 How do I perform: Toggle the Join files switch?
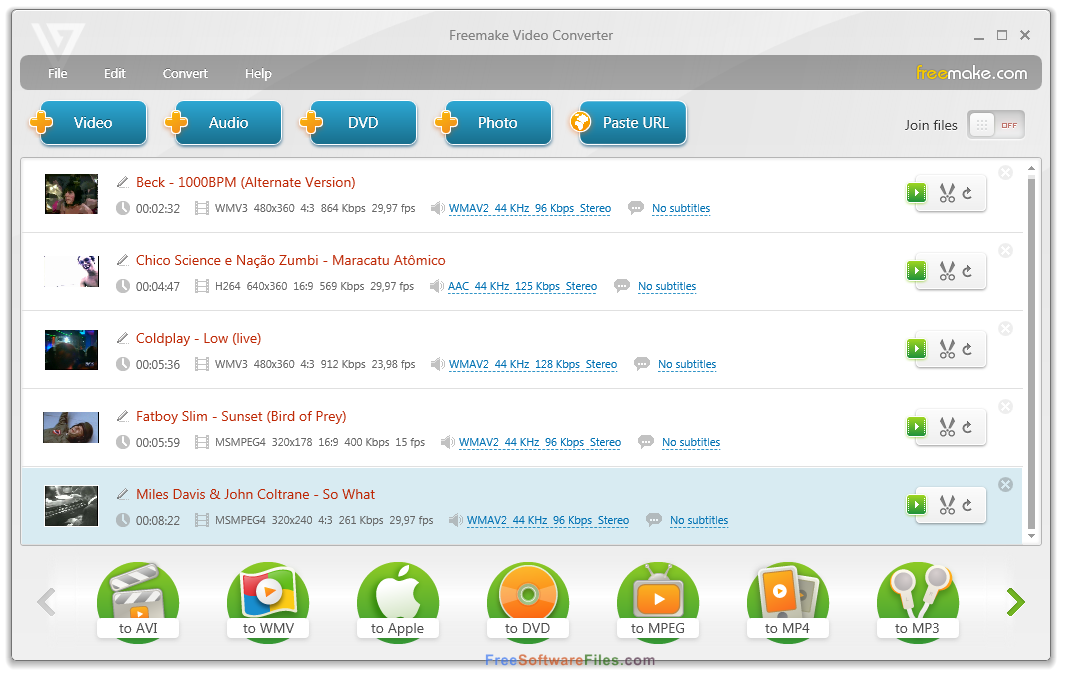pyautogui.click(x=996, y=125)
